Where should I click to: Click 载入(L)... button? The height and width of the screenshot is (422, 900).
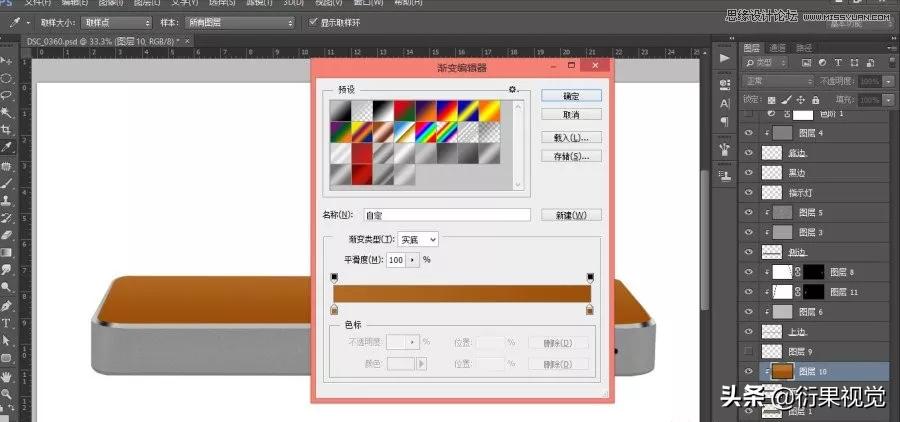coord(571,138)
